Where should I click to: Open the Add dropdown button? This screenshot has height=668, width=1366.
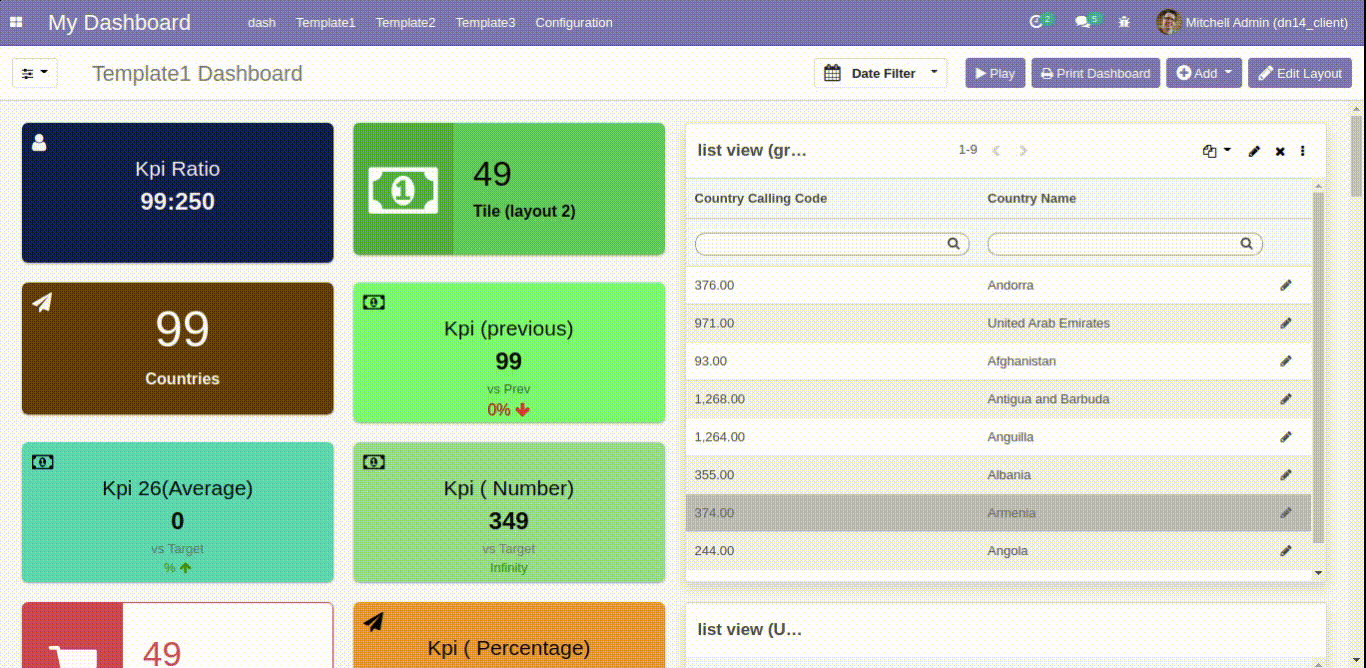pyautogui.click(x=1204, y=73)
